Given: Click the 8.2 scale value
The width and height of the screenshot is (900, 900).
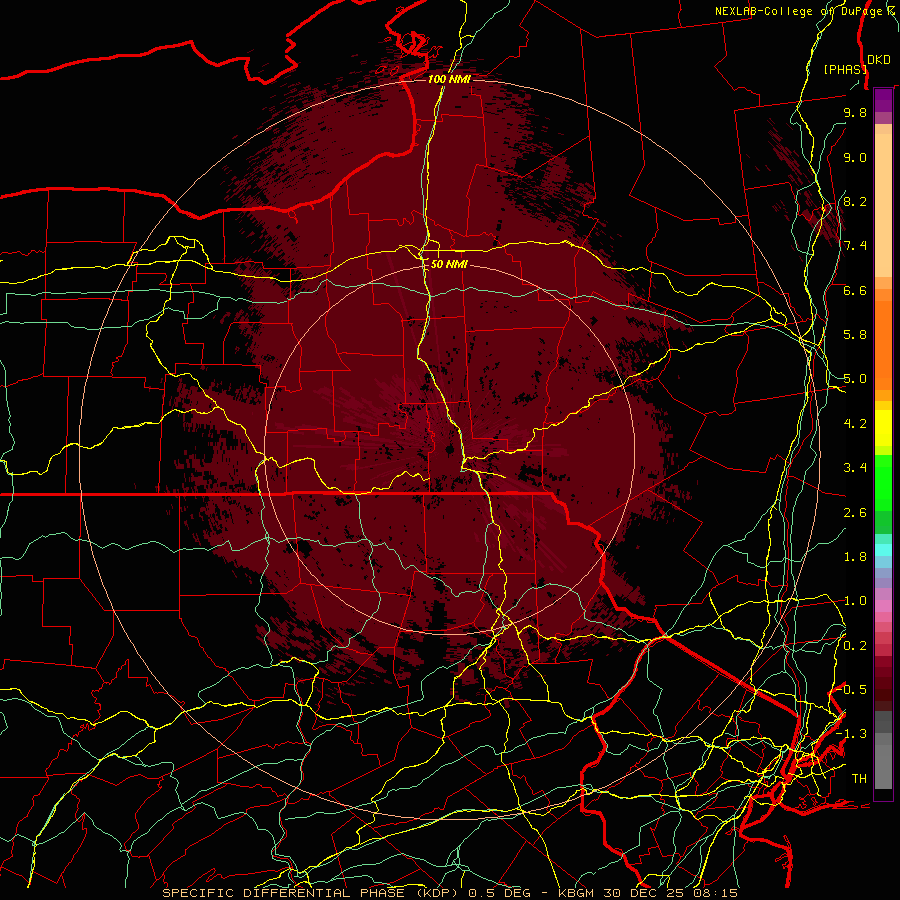Looking at the screenshot, I should point(855,201).
